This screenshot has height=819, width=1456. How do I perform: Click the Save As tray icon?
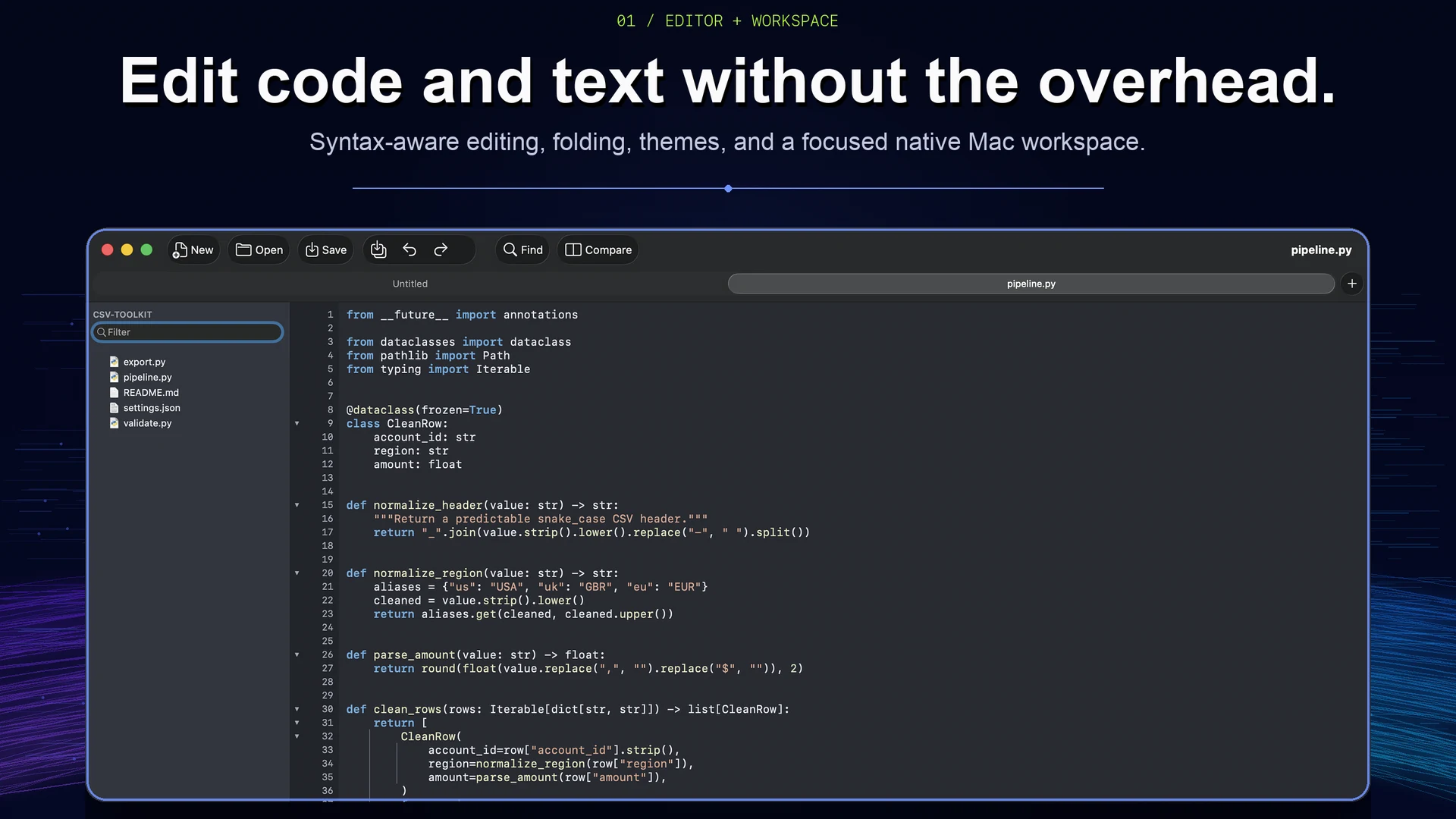point(378,249)
